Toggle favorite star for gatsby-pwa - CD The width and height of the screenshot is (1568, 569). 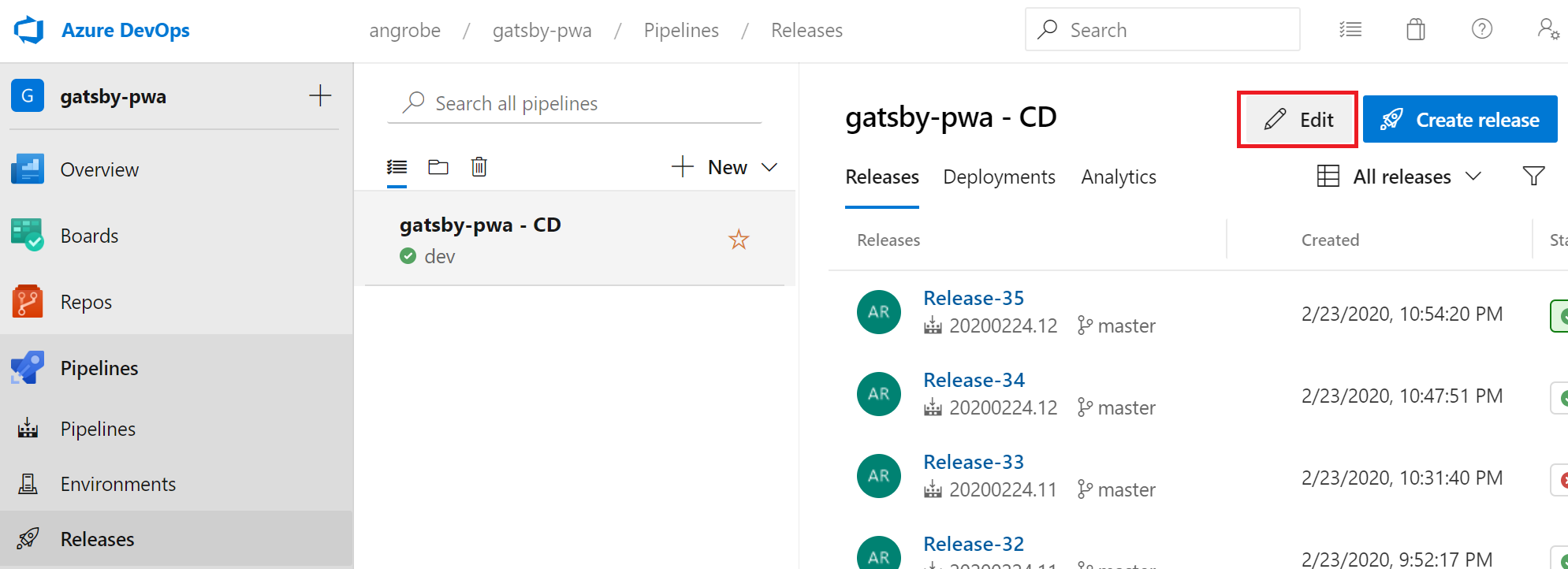tap(739, 239)
